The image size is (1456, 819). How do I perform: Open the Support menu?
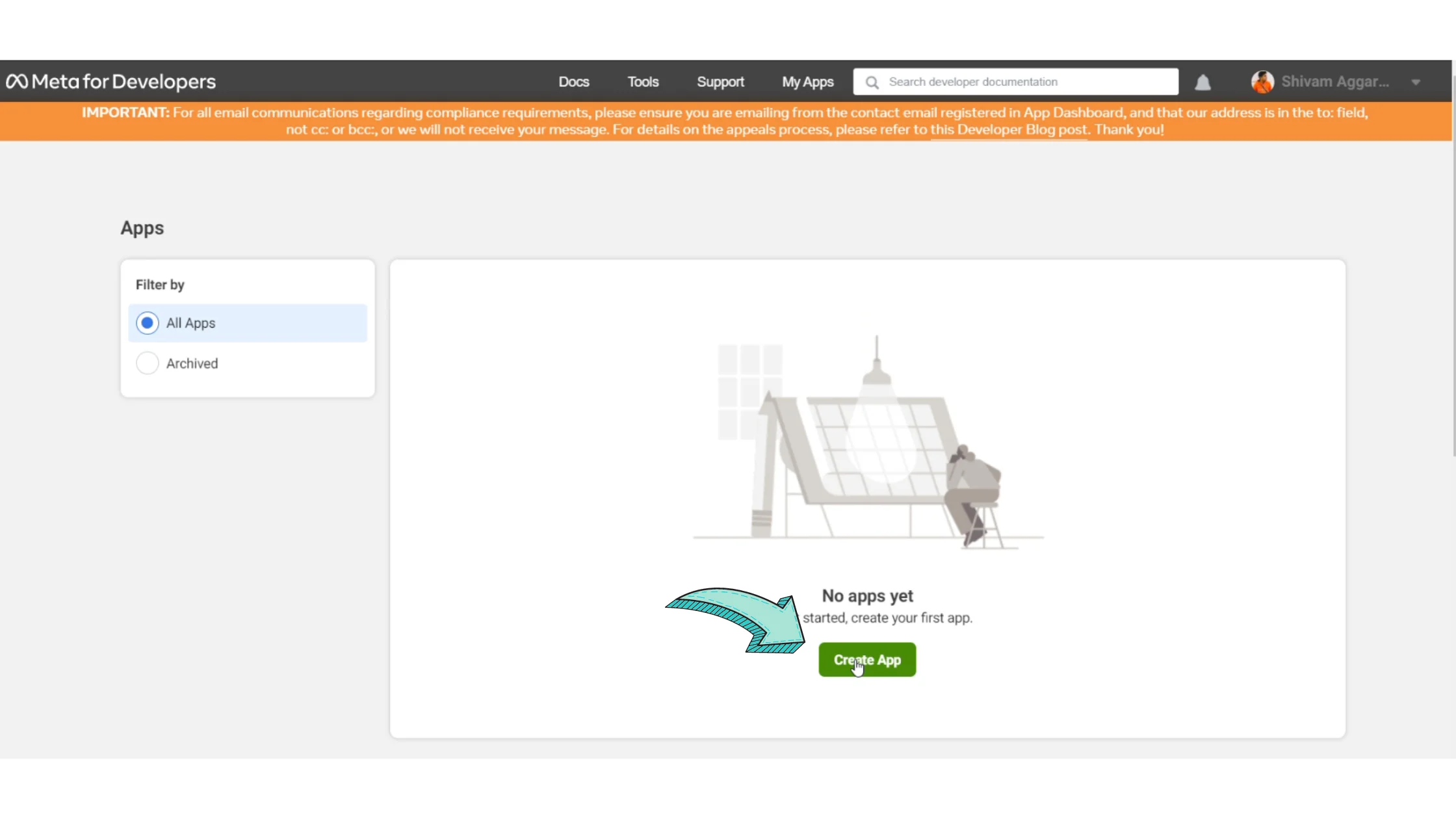(x=720, y=82)
